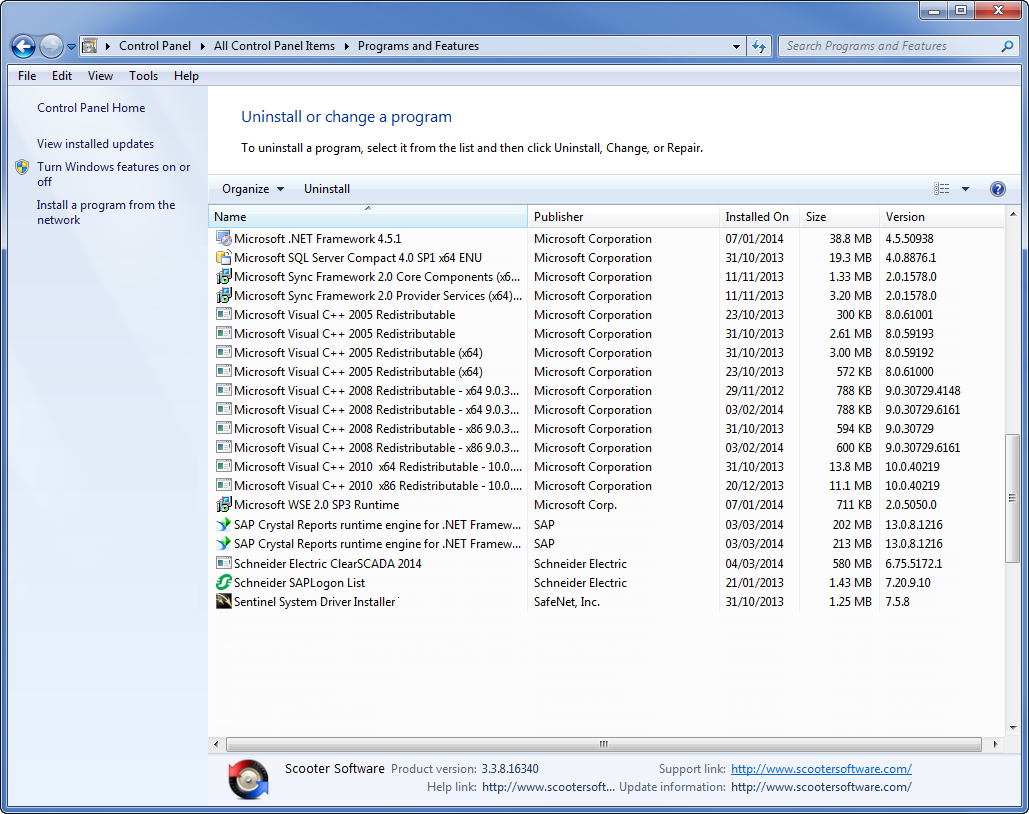This screenshot has height=814, width=1029.
Task: Expand the address bar history dropdown
Action: coord(736,46)
